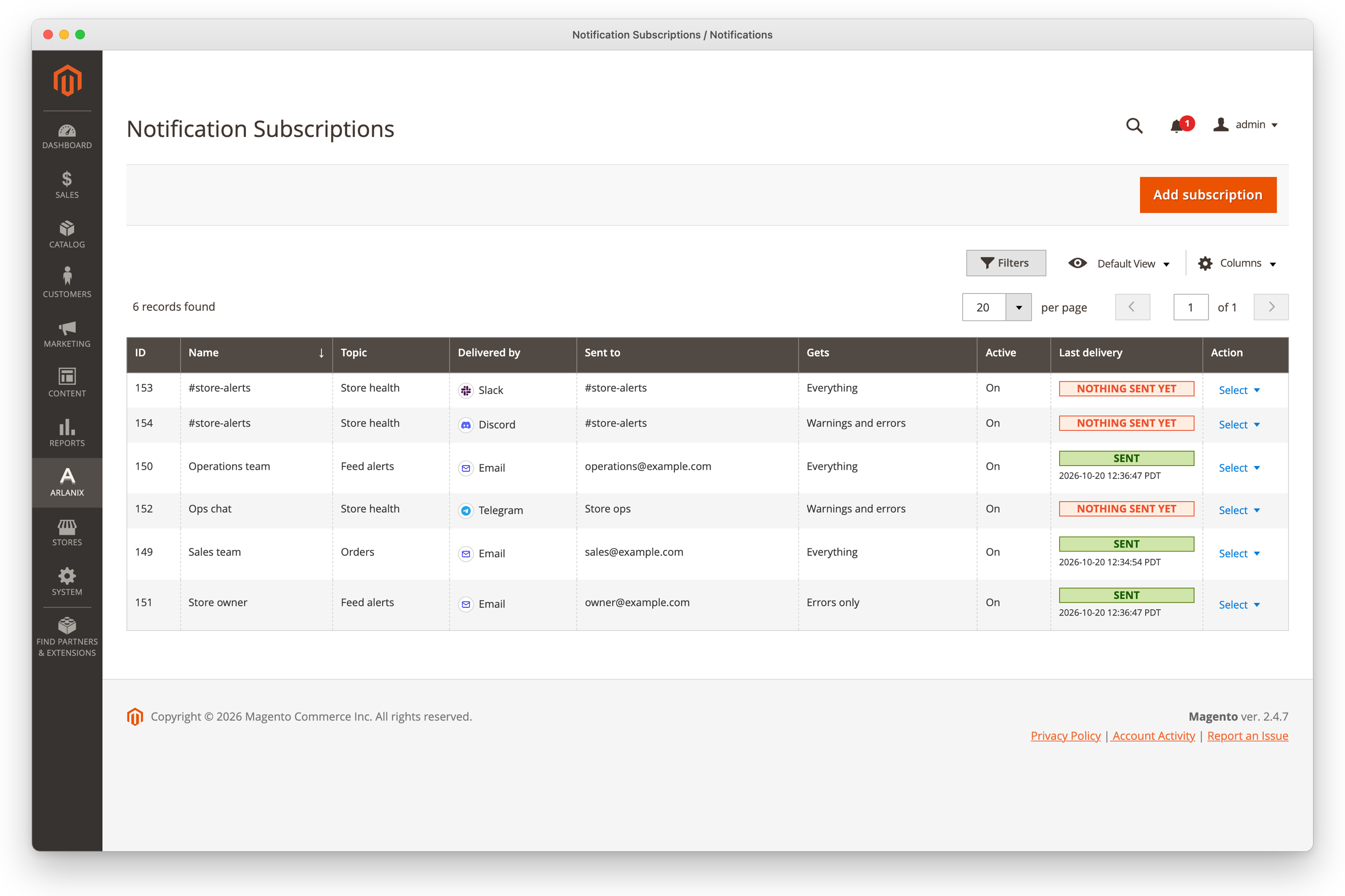Open the Account Activity link
Image resolution: width=1345 pixels, height=896 pixels.
click(x=1154, y=736)
